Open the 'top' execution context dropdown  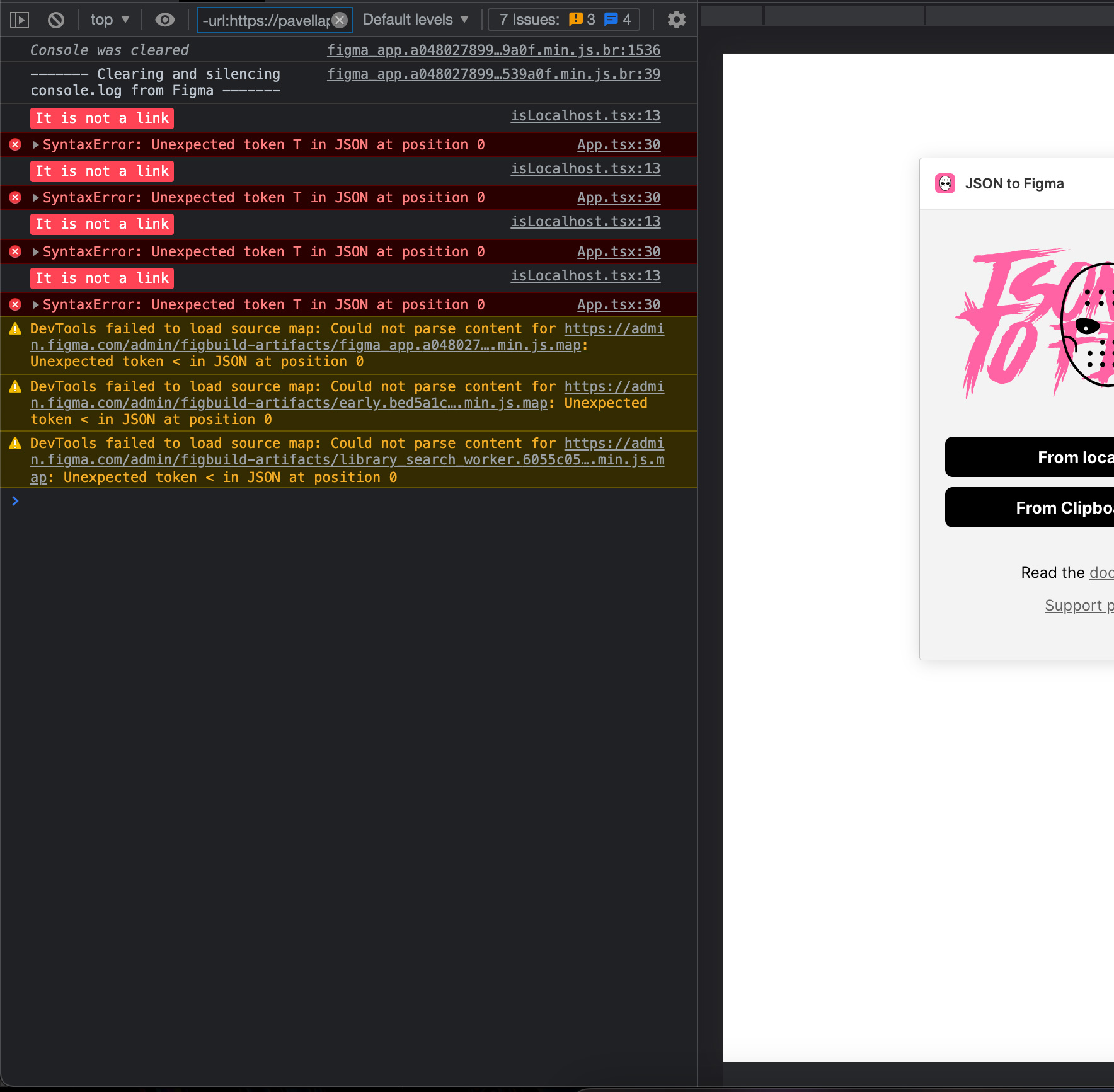(x=109, y=20)
